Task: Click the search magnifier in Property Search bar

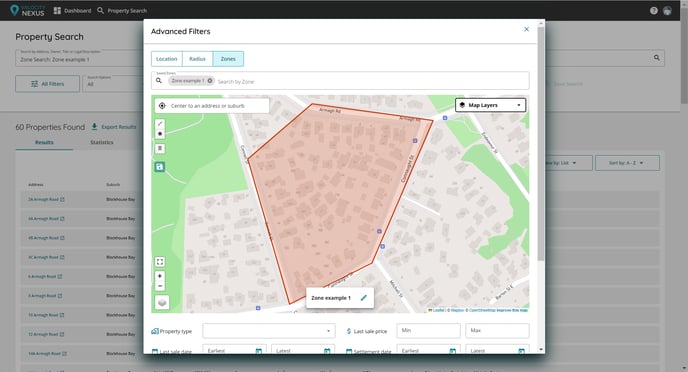Action: 657,58
